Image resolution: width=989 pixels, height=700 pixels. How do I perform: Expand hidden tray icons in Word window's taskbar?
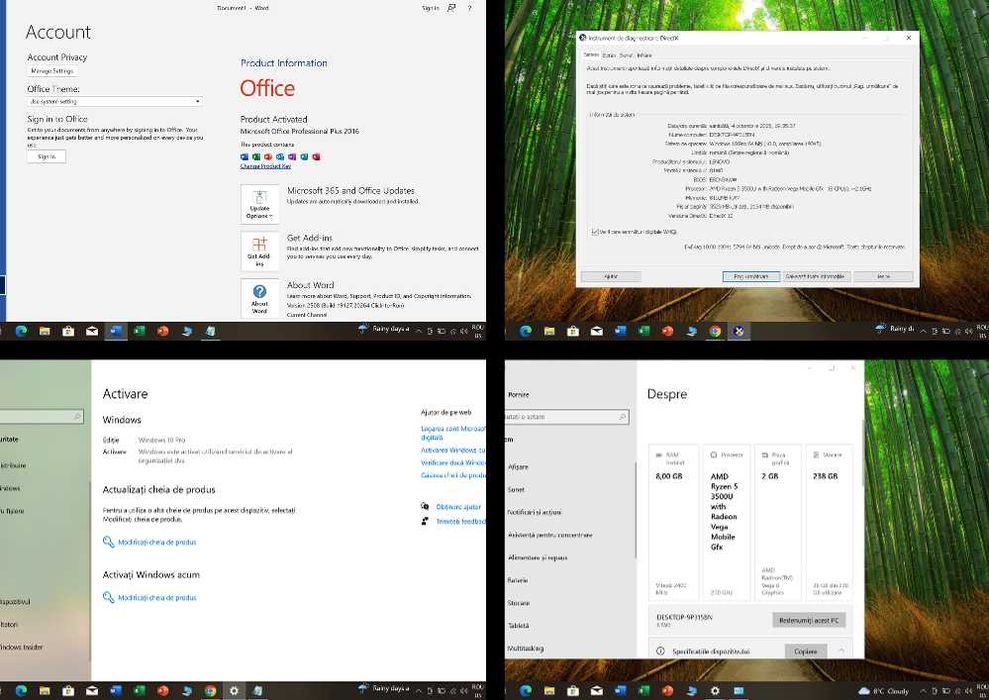coord(418,330)
